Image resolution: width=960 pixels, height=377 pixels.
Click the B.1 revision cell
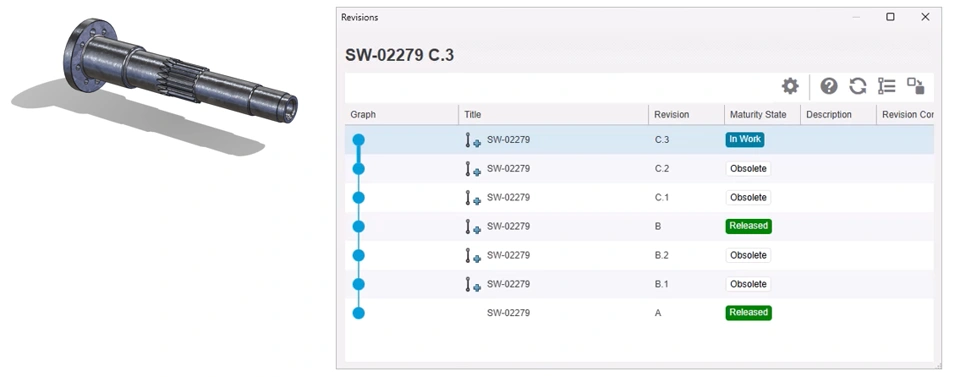(662, 284)
